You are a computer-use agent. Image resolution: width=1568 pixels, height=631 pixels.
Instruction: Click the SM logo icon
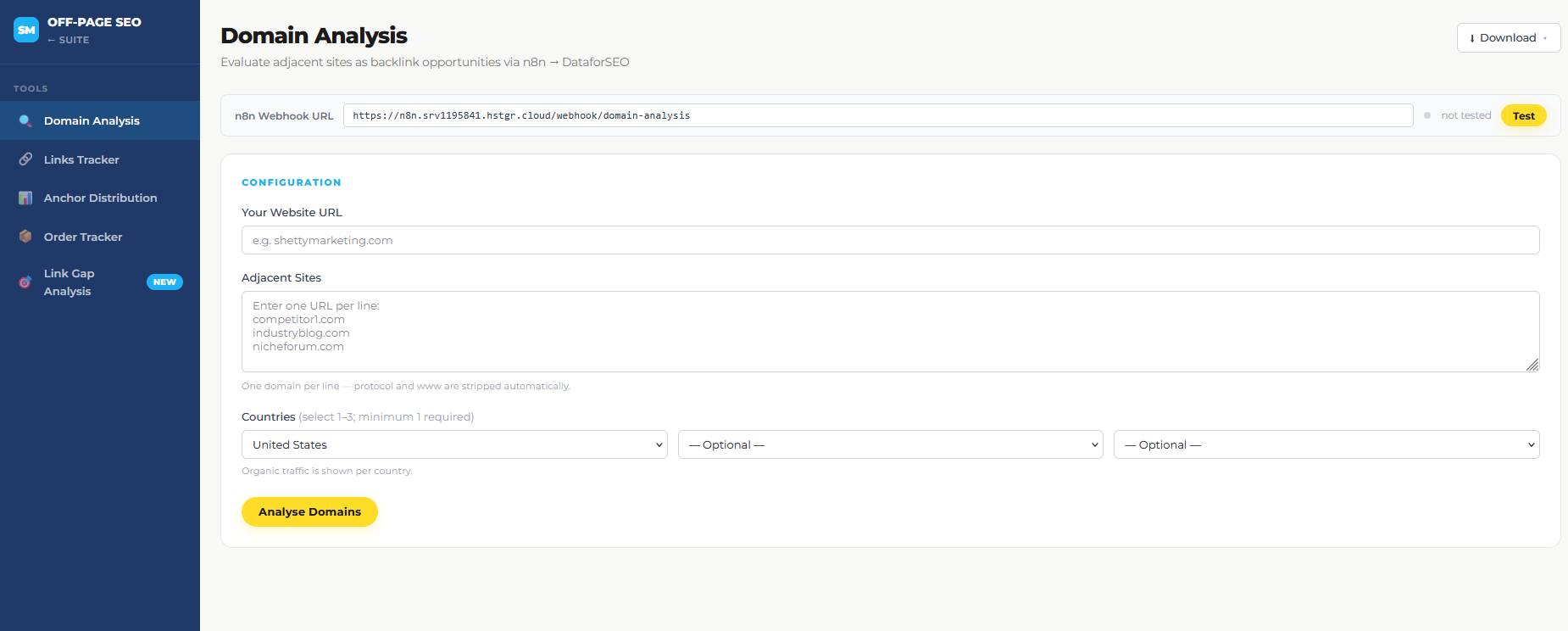26,30
